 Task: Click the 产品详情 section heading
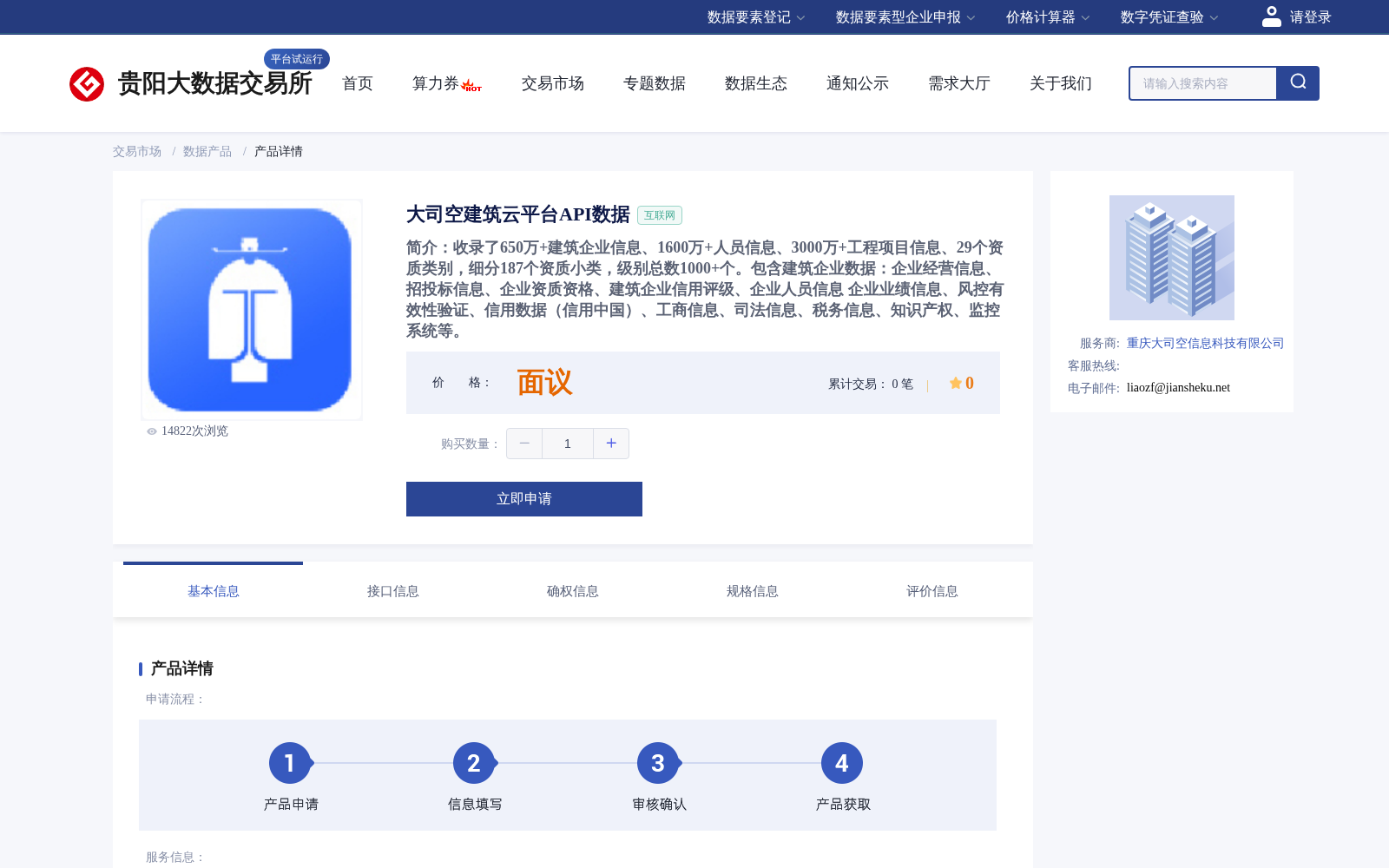182,668
